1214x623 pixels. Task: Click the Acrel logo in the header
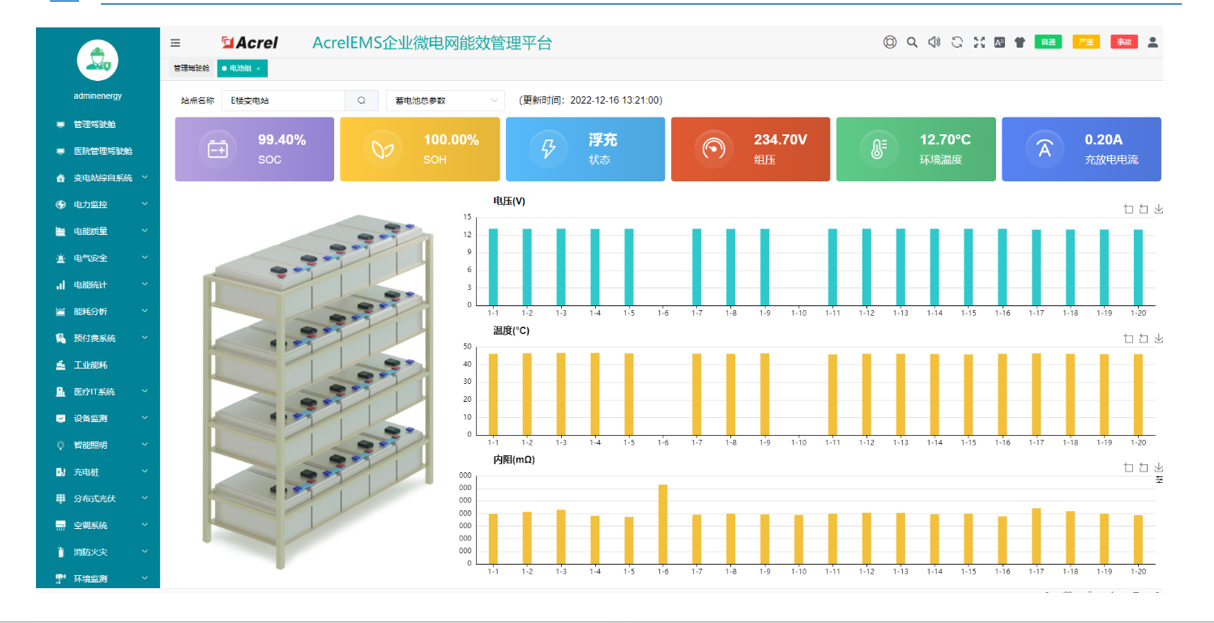click(x=250, y=43)
